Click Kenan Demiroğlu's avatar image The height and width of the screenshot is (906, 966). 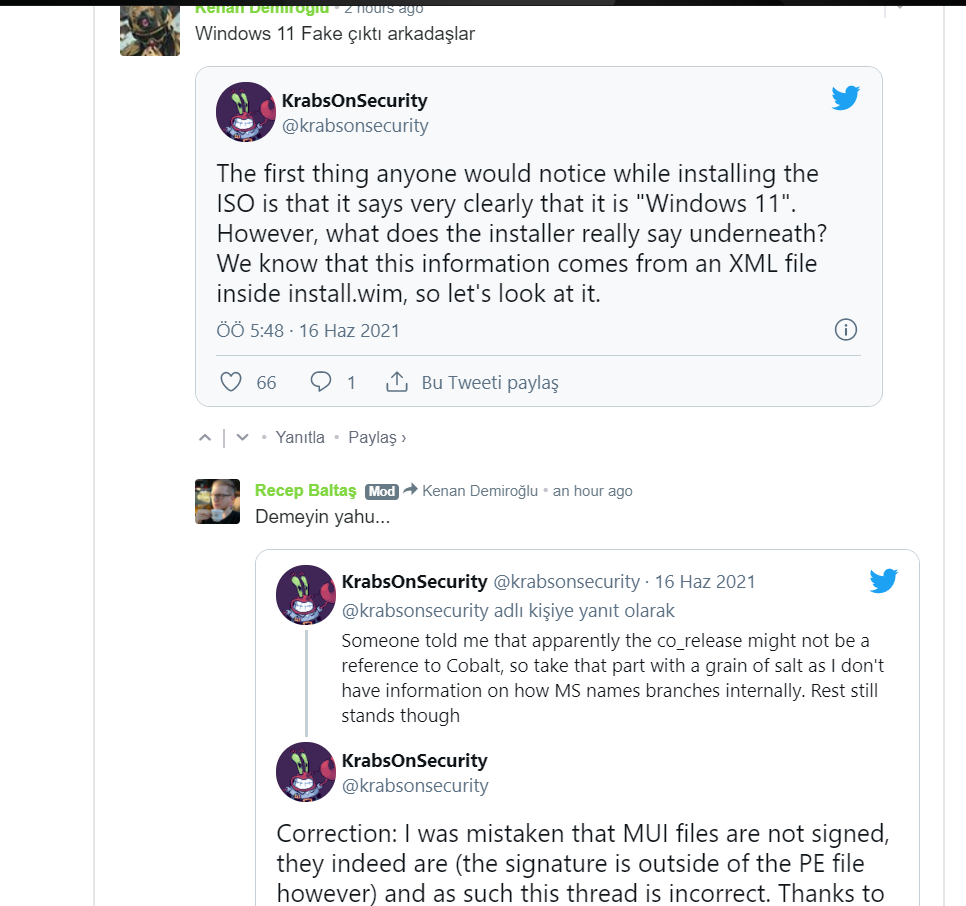click(150, 30)
